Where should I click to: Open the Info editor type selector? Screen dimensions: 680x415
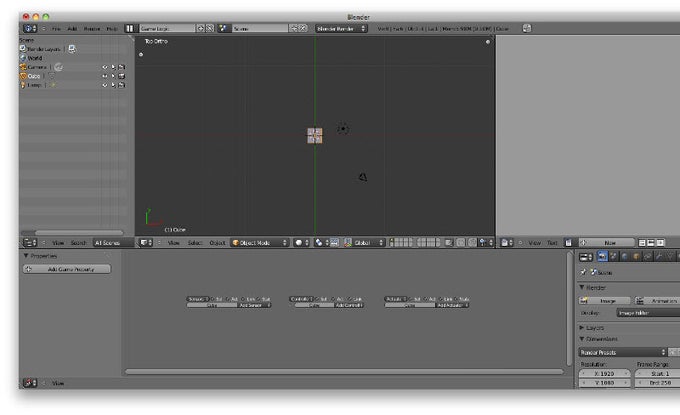tap(30, 29)
